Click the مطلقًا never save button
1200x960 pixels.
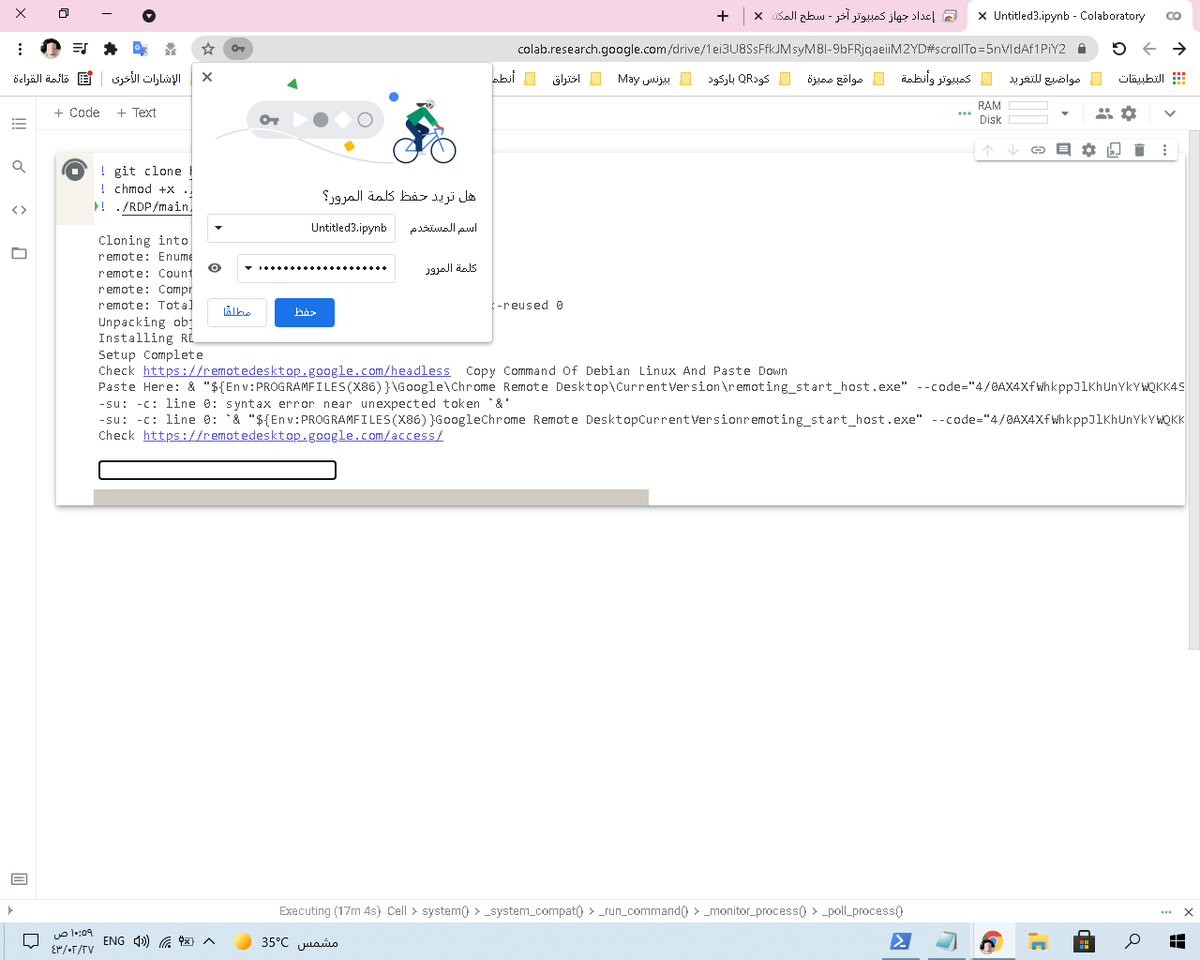(x=237, y=313)
